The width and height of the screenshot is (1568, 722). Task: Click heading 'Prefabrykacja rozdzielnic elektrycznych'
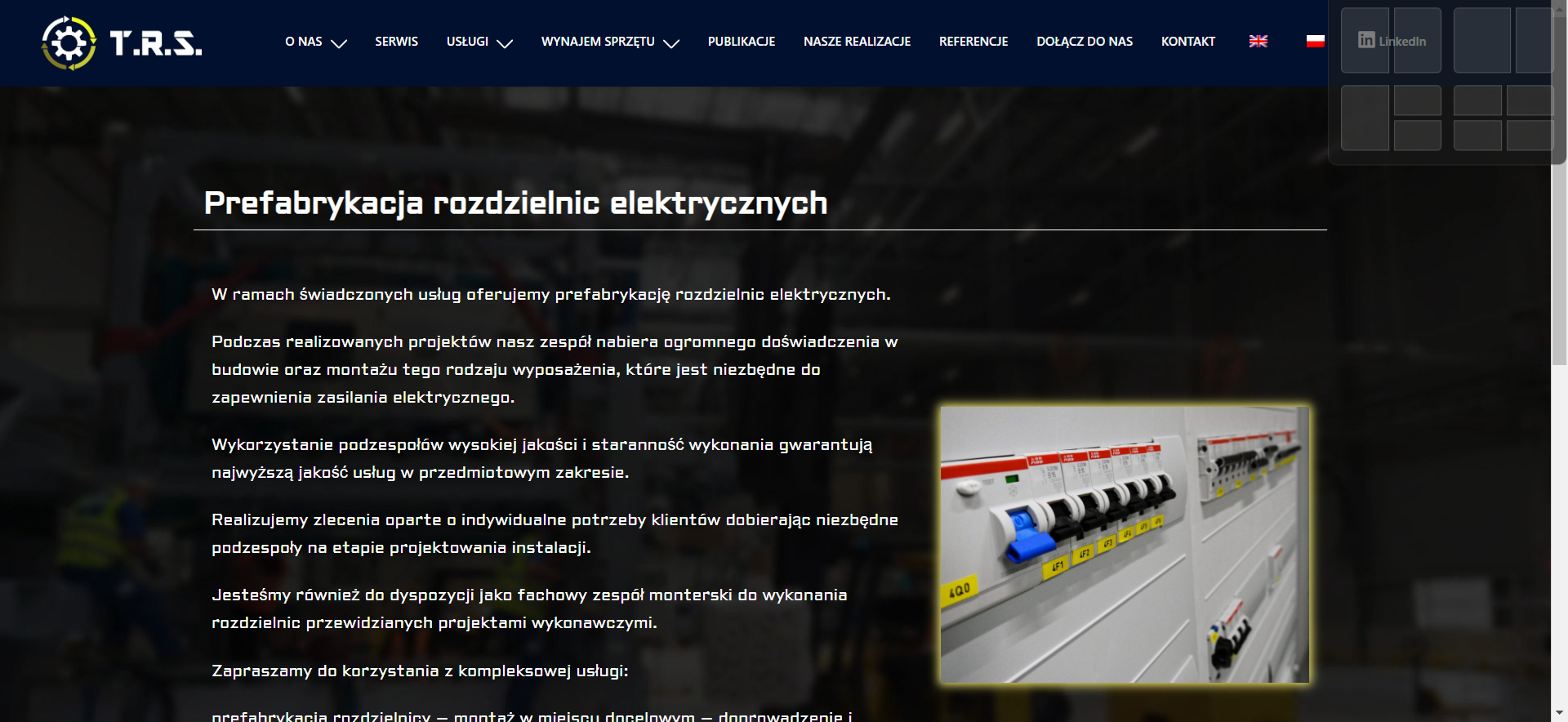coord(515,203)
